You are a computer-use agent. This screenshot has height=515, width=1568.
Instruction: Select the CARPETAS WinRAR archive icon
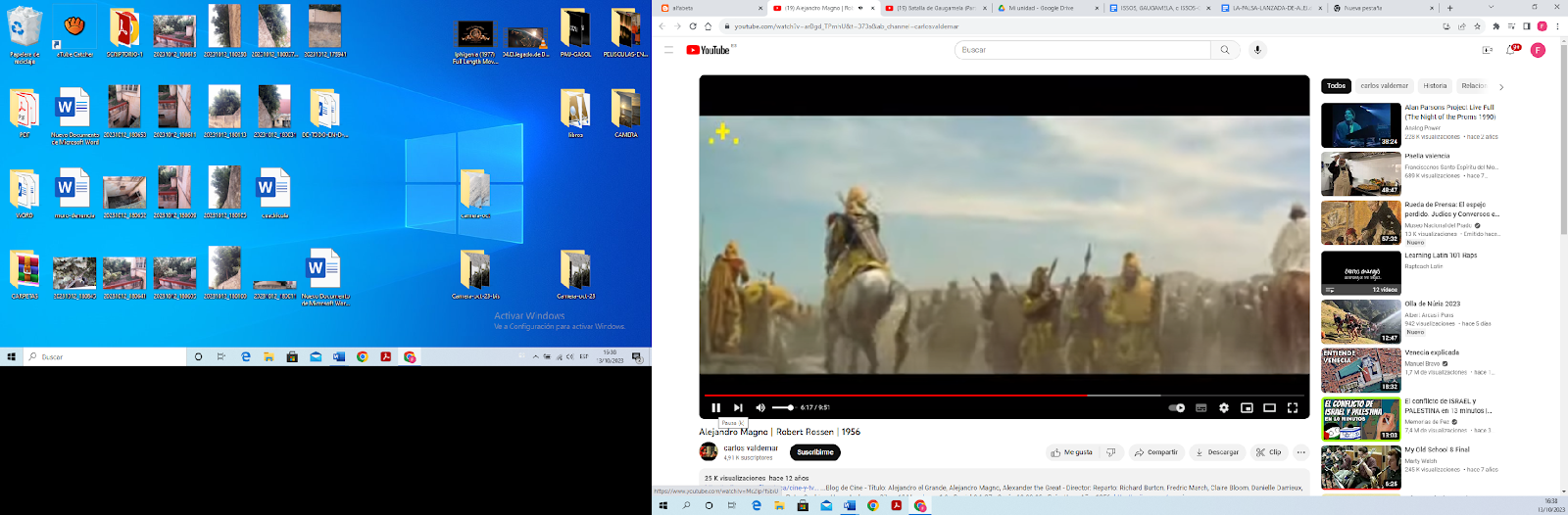click(x=24, y=274)
